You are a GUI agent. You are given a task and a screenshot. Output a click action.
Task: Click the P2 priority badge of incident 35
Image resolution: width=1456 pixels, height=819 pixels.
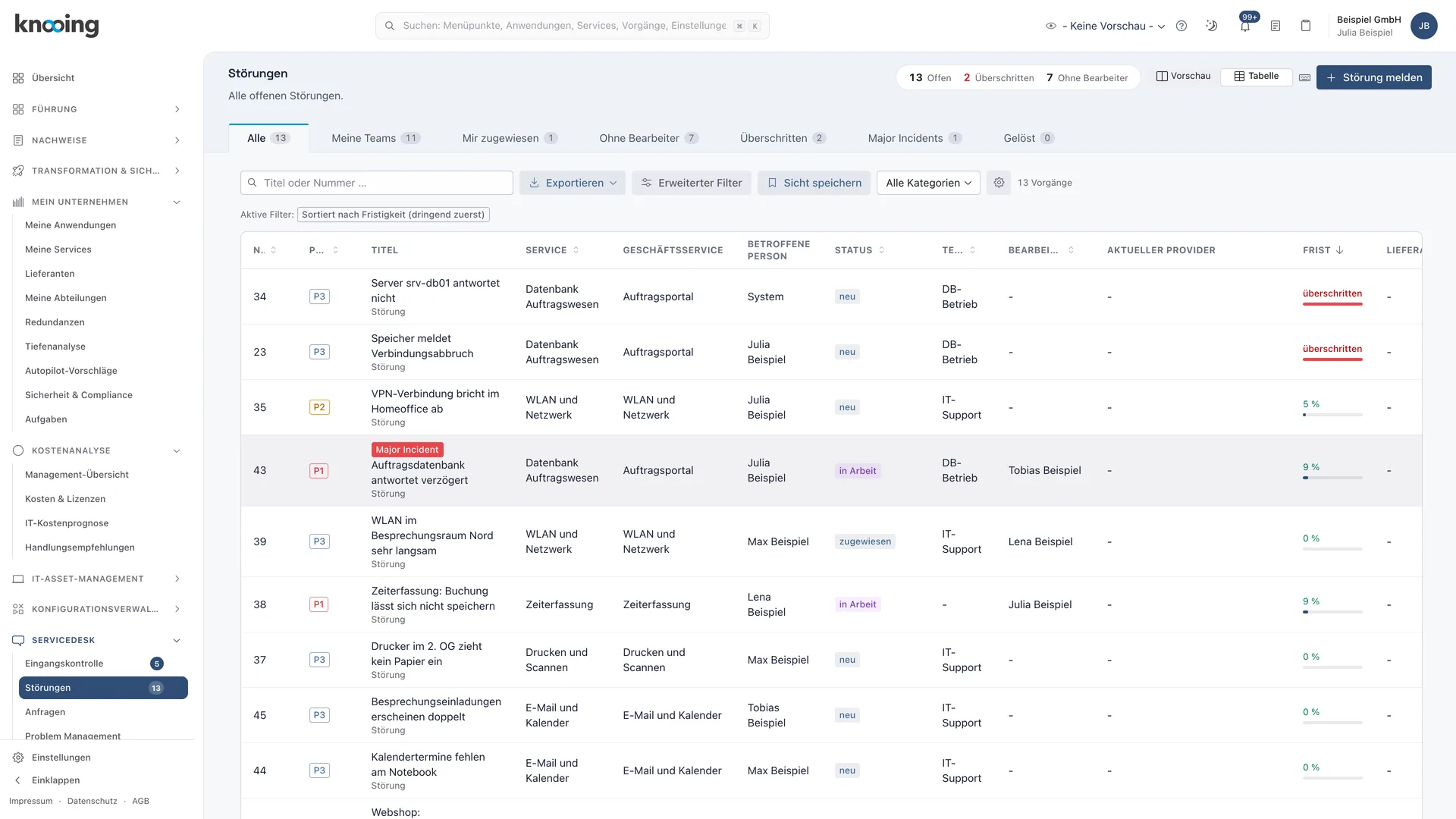(319, 407)
